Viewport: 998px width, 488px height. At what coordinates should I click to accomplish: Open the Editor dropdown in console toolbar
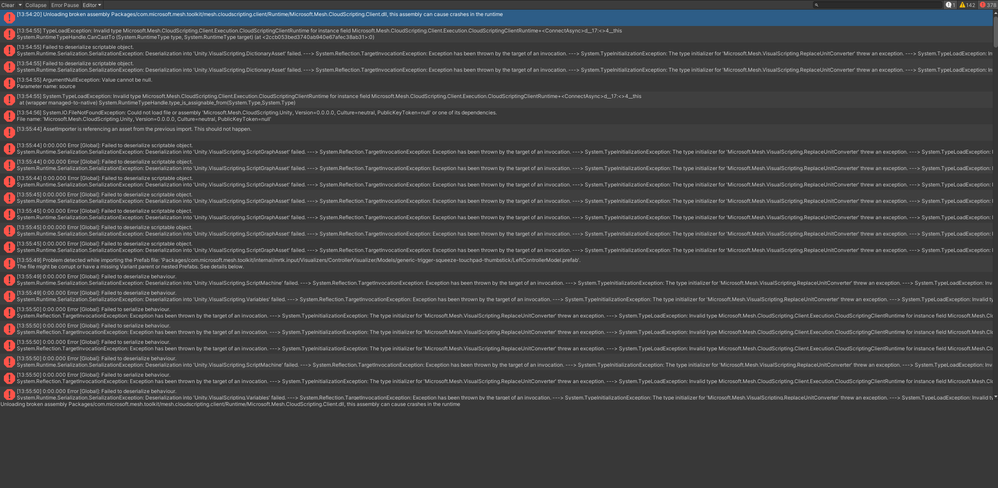[x=92, y=4]
